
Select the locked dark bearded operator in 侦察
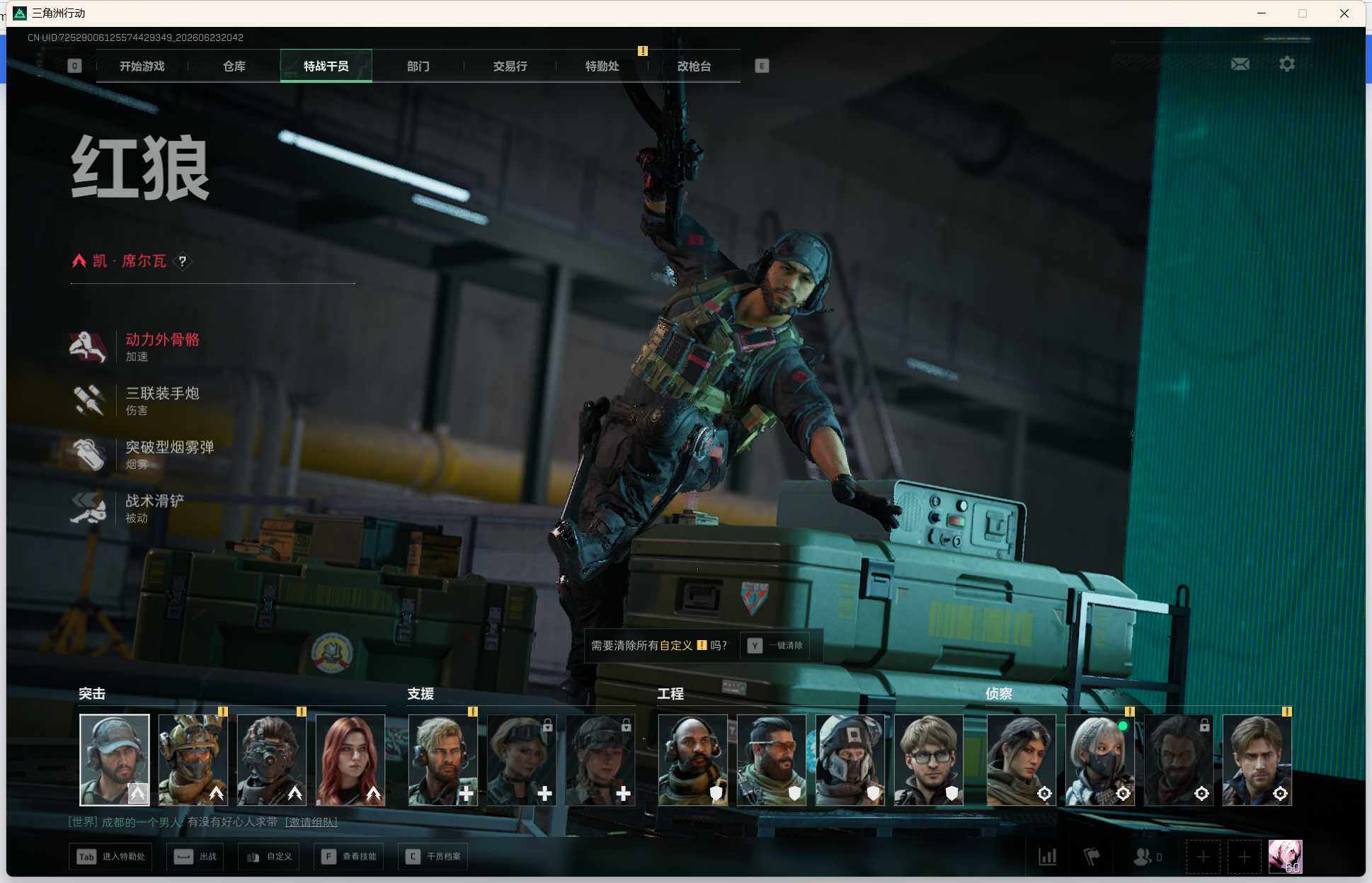tap(1179, 760)
